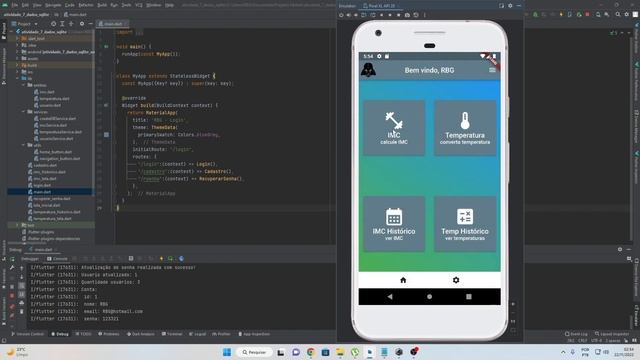Click the select opened file target icon

[x=53, y=24]
